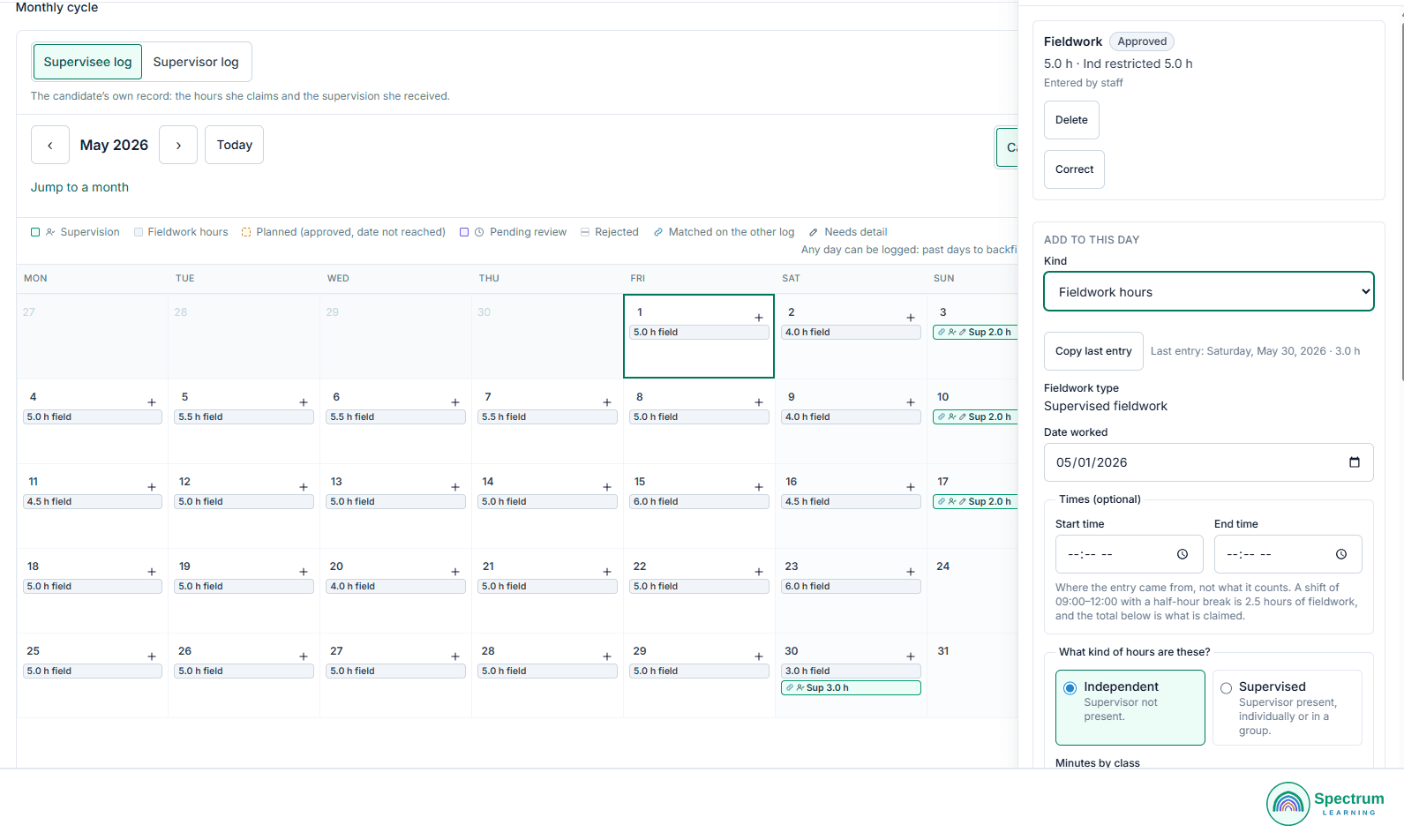Image resolution: width=1404 pixels, height=840 pixels.
Task: Open the 6.0 h field entry on May 23
Action: coord(851,587)
